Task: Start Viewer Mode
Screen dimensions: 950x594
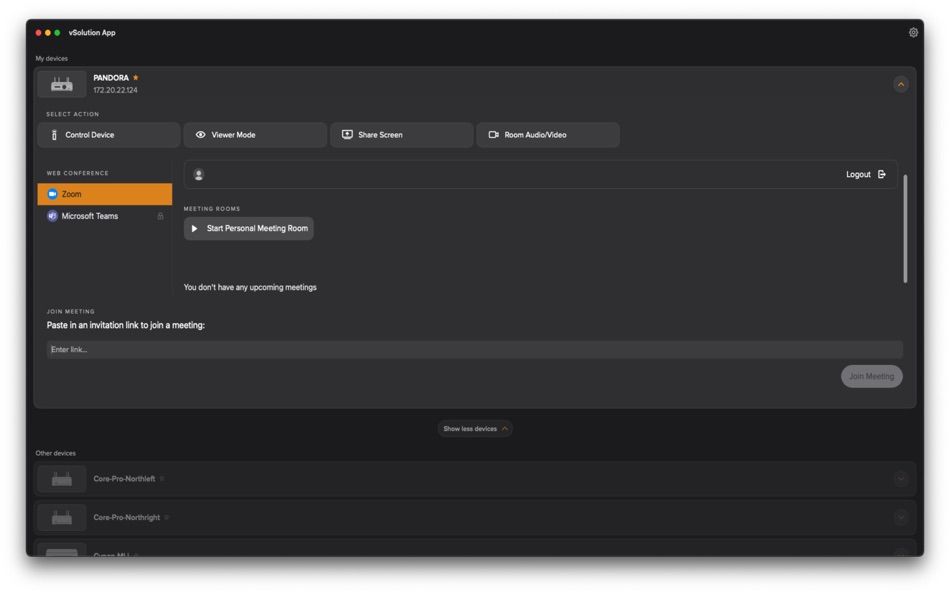Action: tap(255, 135)
